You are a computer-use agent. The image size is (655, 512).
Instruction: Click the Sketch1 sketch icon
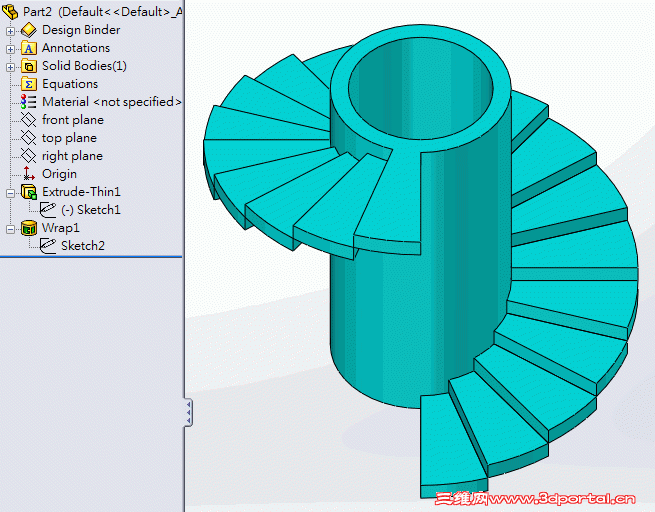tap(48, 210)
